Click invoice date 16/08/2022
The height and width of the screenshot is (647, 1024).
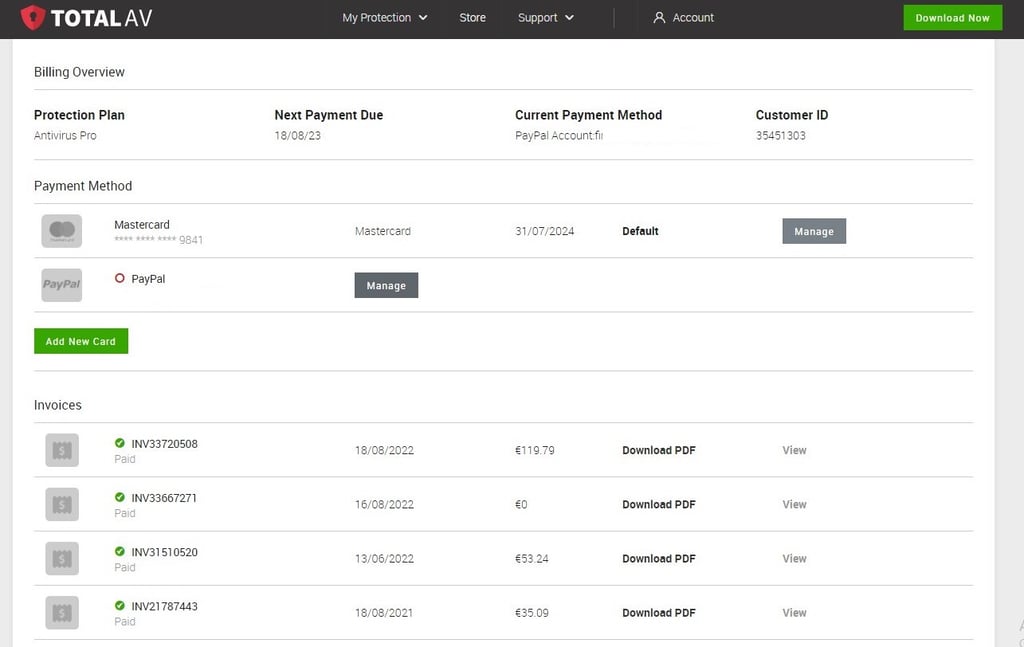[384, 505]
